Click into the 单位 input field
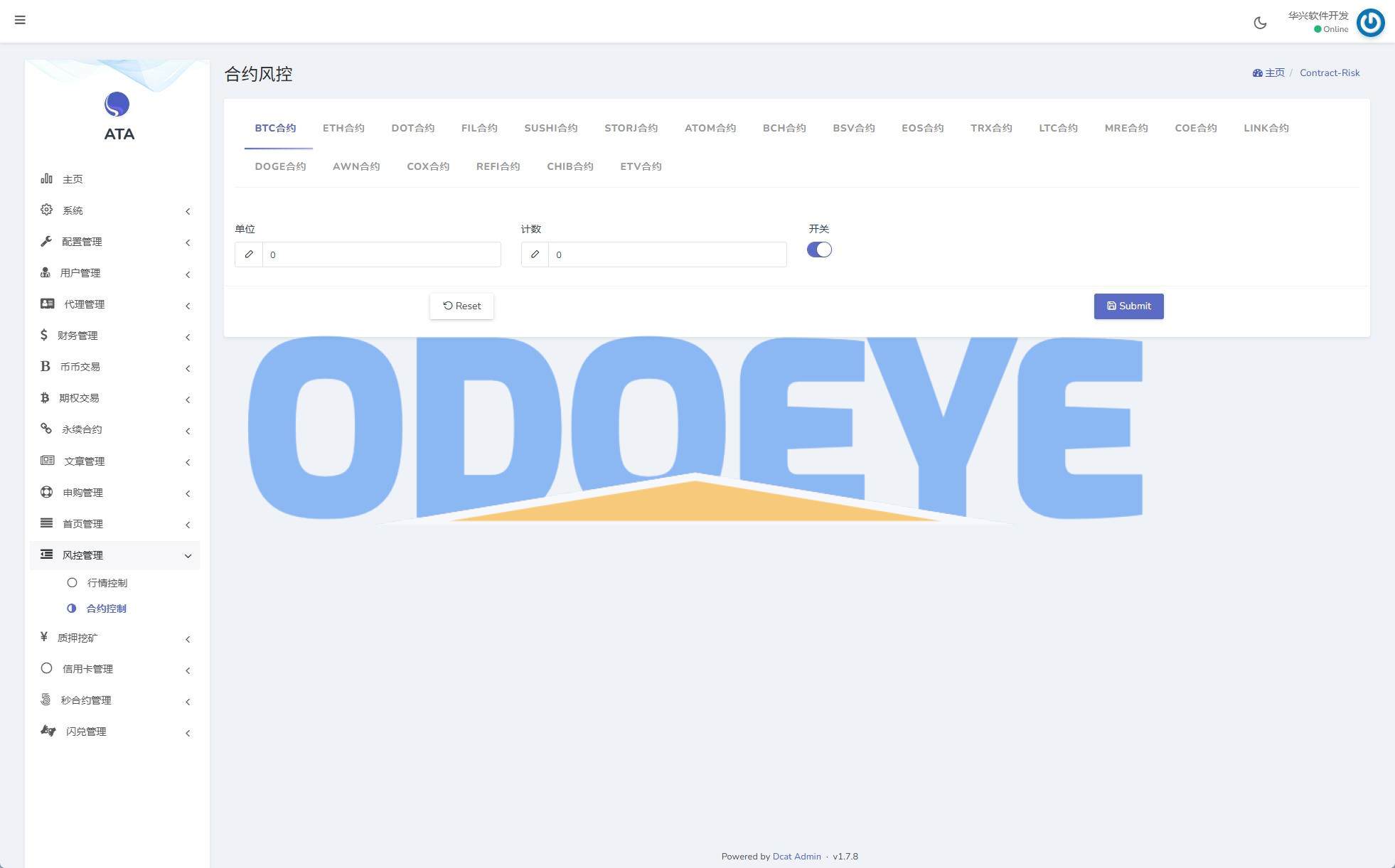Viewport: 1395px width, 868px height. (381, 254)
